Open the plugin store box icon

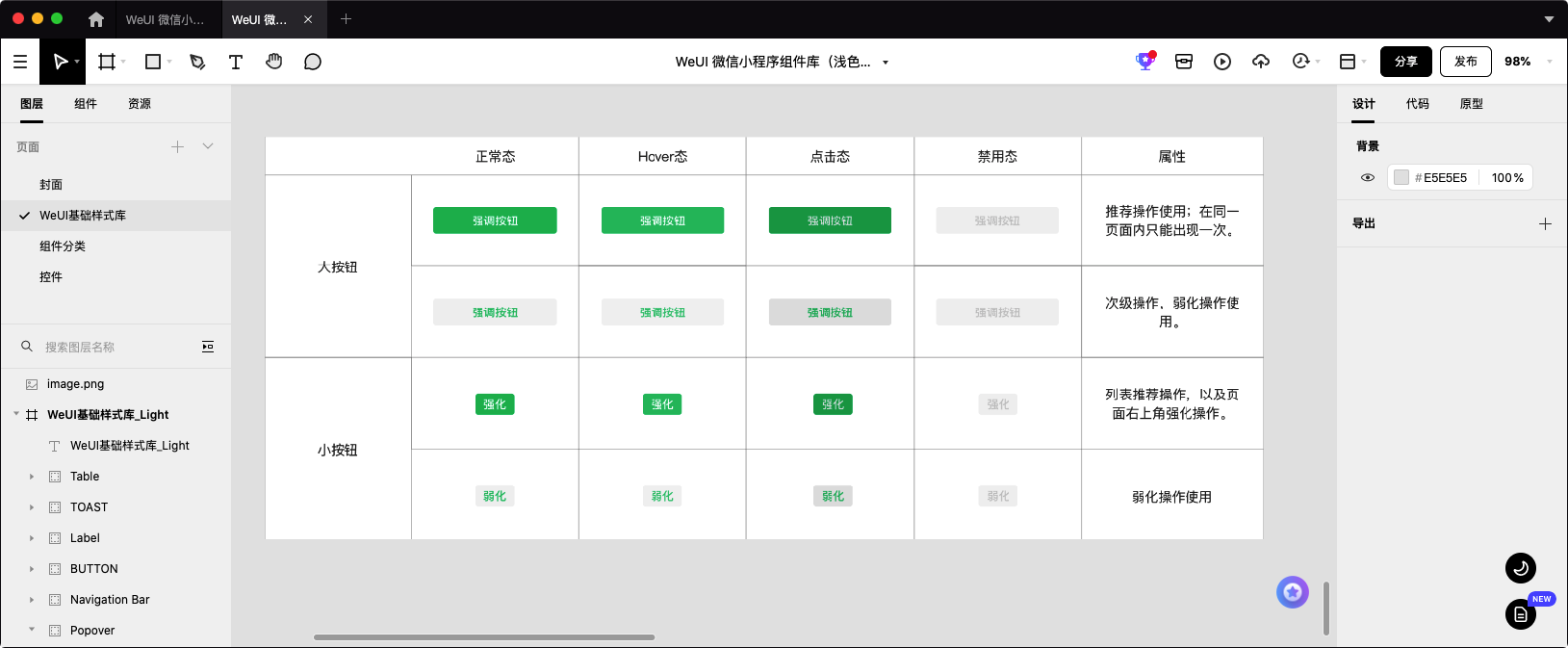click(x=1184, y=62)
